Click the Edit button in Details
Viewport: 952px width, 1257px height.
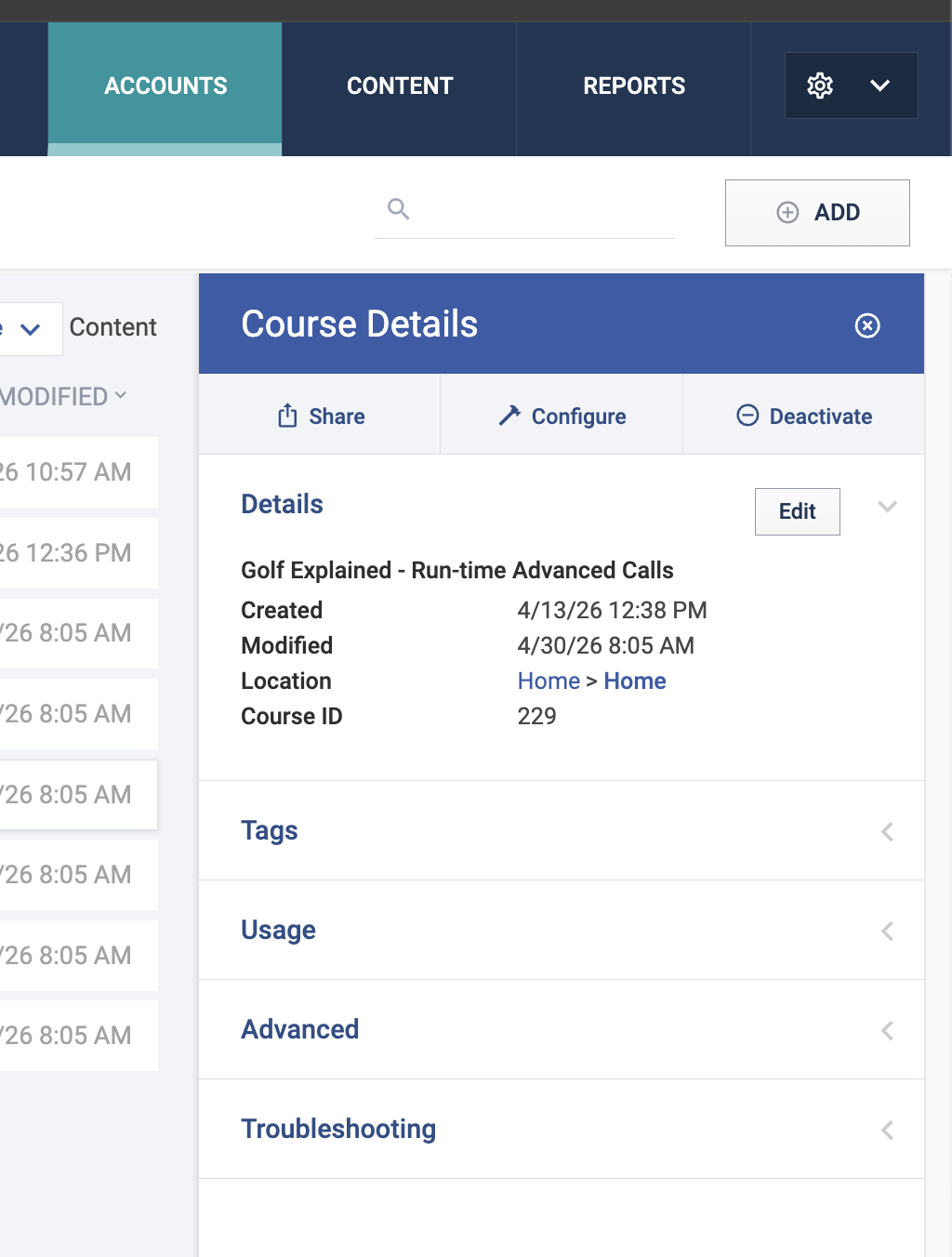point(798,511)
